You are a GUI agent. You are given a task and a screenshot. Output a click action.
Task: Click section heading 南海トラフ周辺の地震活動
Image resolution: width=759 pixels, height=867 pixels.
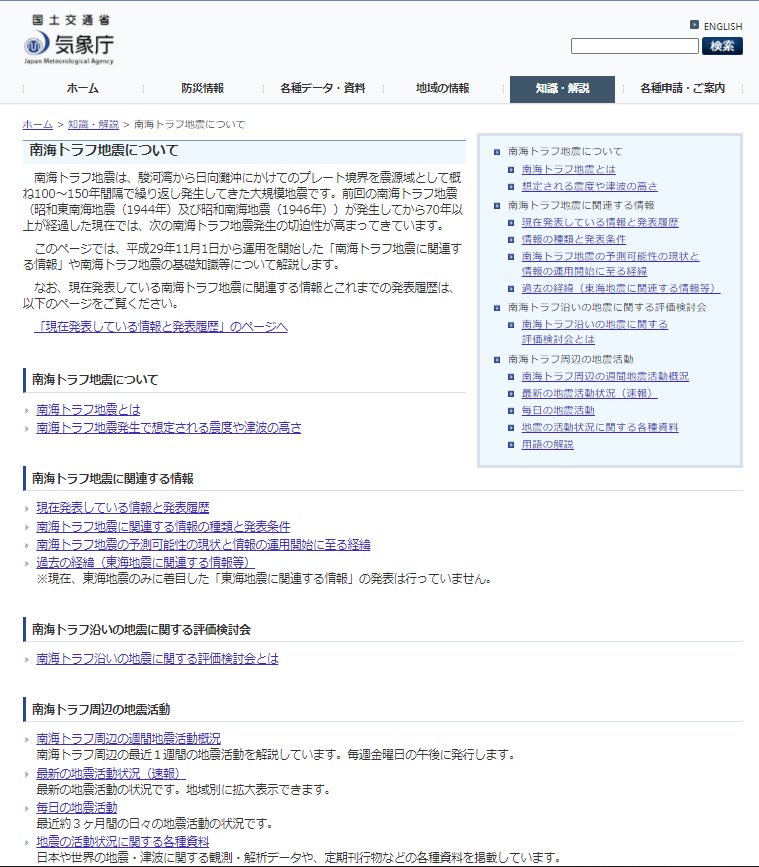coord(101,709)
